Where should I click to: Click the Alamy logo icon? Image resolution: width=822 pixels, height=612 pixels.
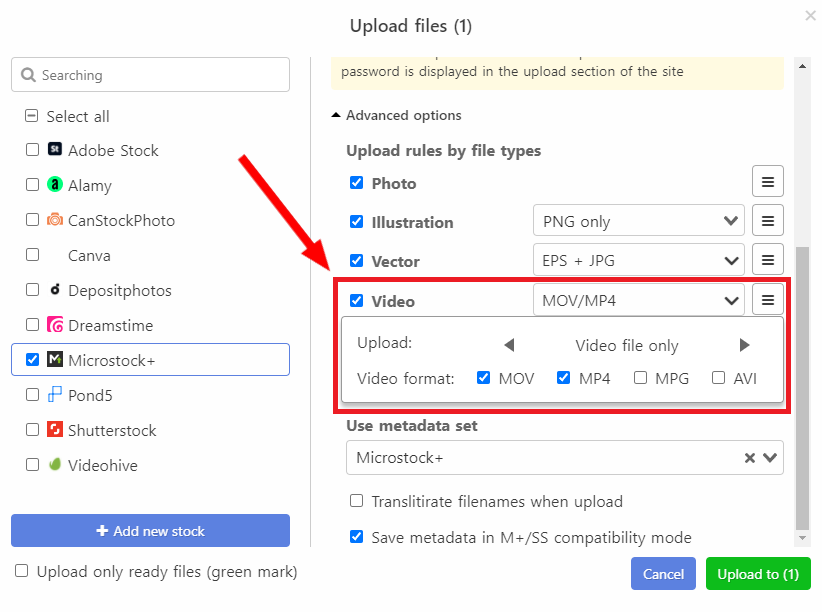[x=55, y=185]
